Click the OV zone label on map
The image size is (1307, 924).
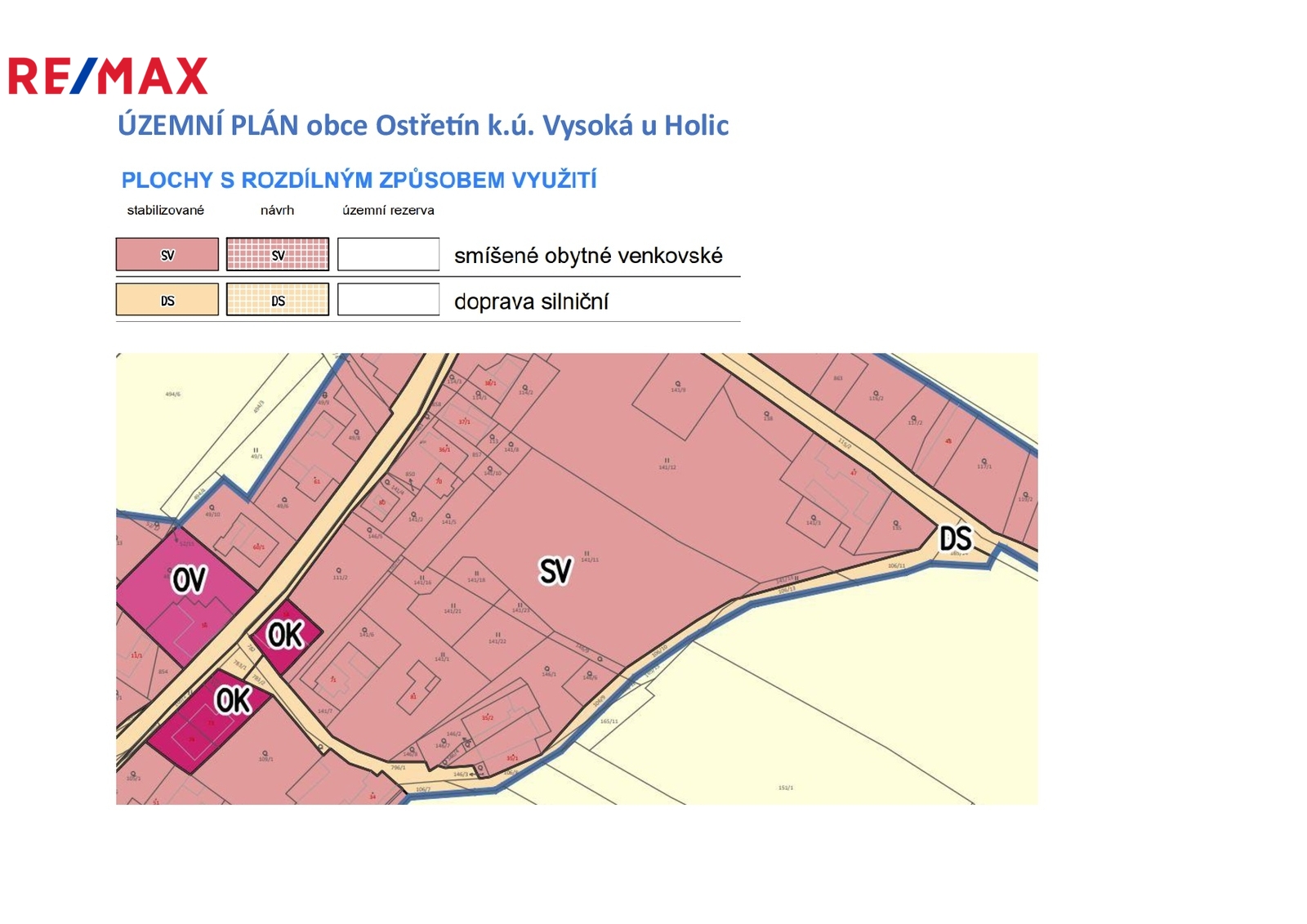(x=190, y=580)
